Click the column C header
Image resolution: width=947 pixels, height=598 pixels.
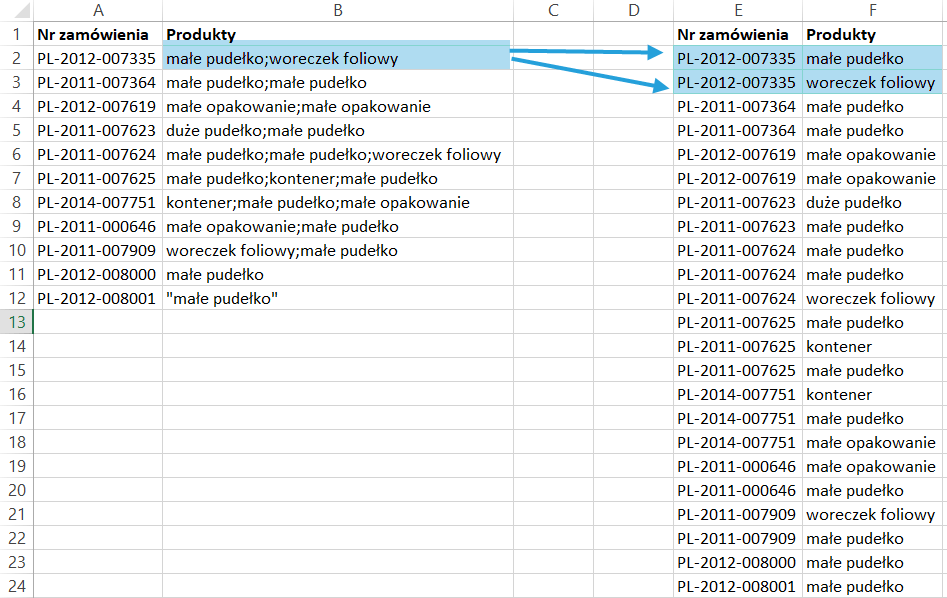(553, 10)
